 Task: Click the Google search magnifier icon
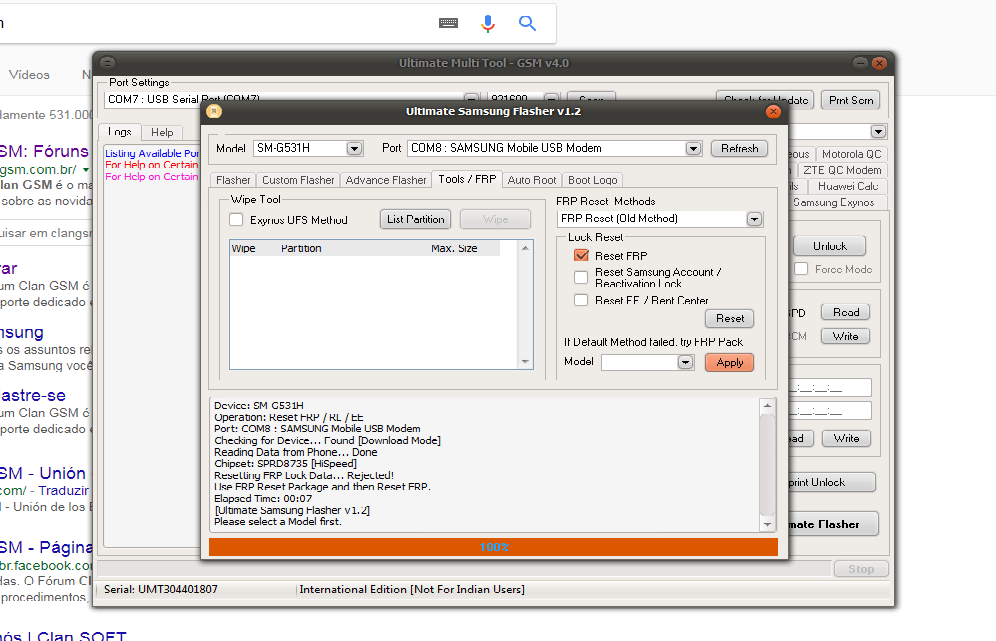pyautogui.click(x=527, y=24)
